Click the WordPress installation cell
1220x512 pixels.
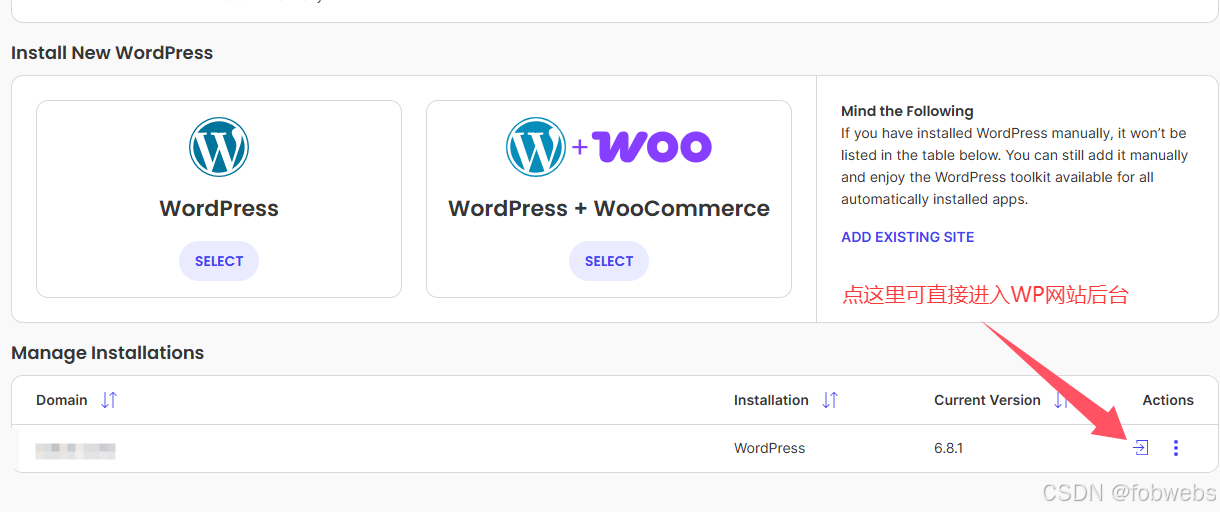click(x=769, y=448)
